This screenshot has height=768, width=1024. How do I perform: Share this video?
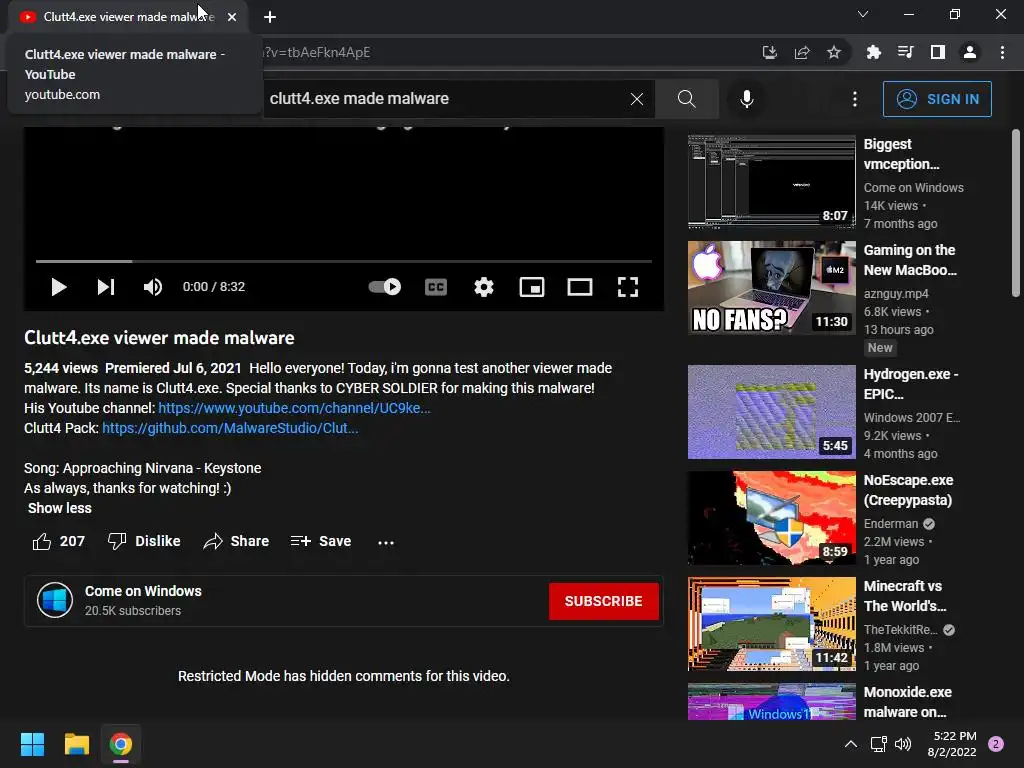(236, 541)
